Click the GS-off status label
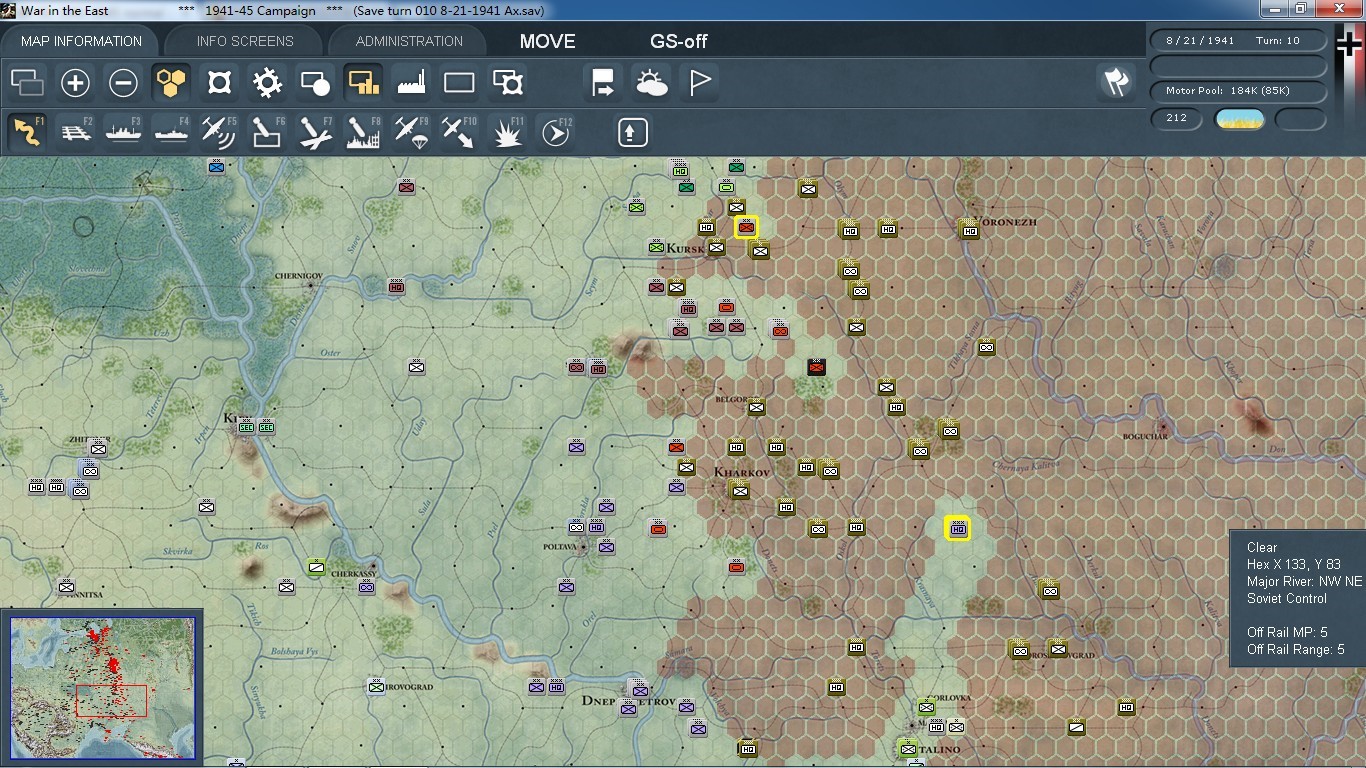 (679, 41)
